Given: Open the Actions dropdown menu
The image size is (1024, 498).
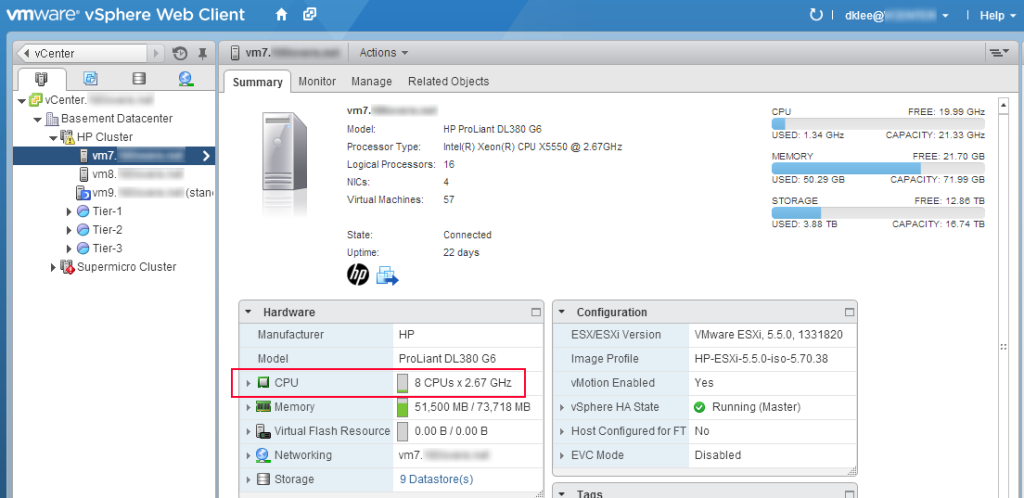Looking at the screenshot, I should click(x=384, y=53).
